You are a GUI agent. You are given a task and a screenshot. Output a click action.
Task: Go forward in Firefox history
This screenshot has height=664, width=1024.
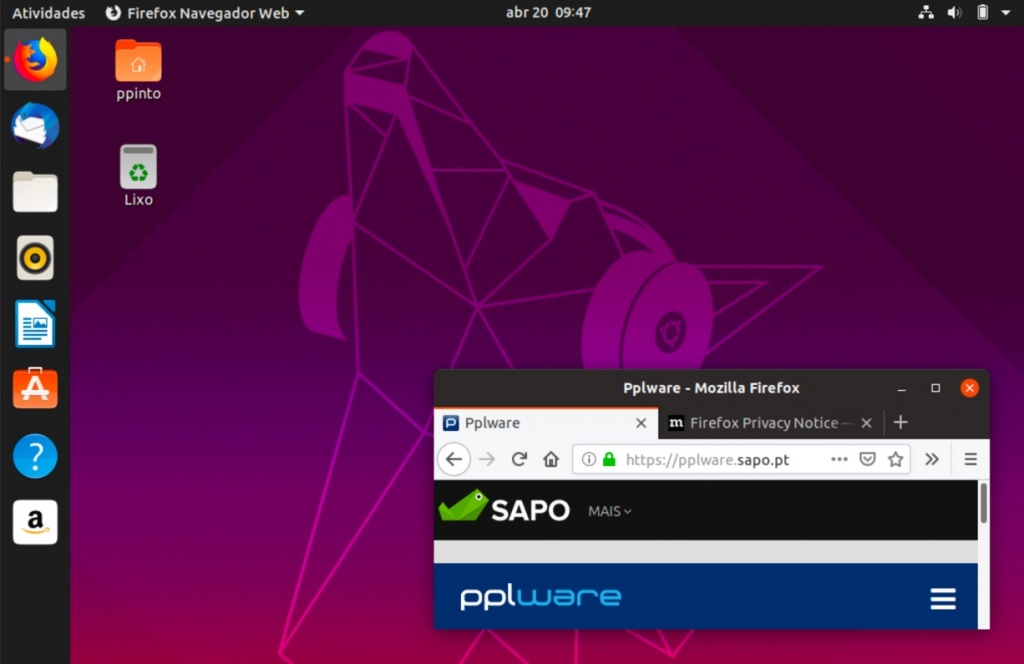487,460
